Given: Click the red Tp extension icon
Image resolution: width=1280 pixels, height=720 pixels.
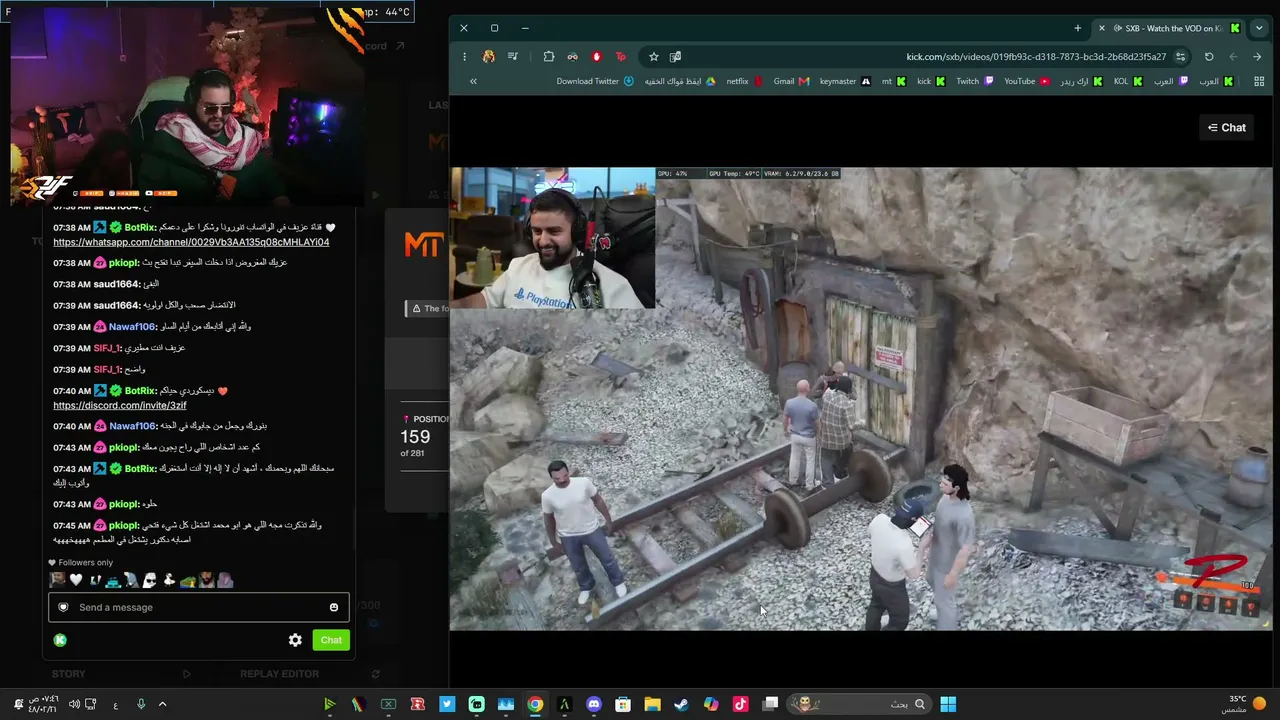Looking at the screenshot, I should click(621, 57).
